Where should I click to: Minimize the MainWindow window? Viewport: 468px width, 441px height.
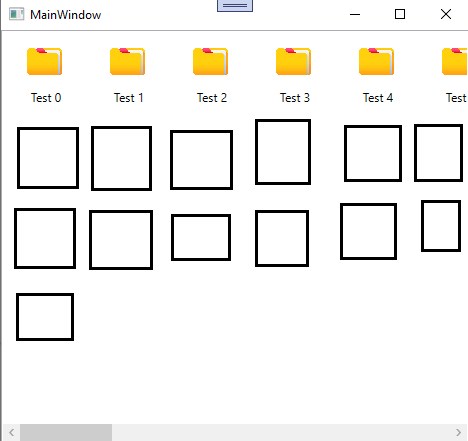[x=355, y=14]
